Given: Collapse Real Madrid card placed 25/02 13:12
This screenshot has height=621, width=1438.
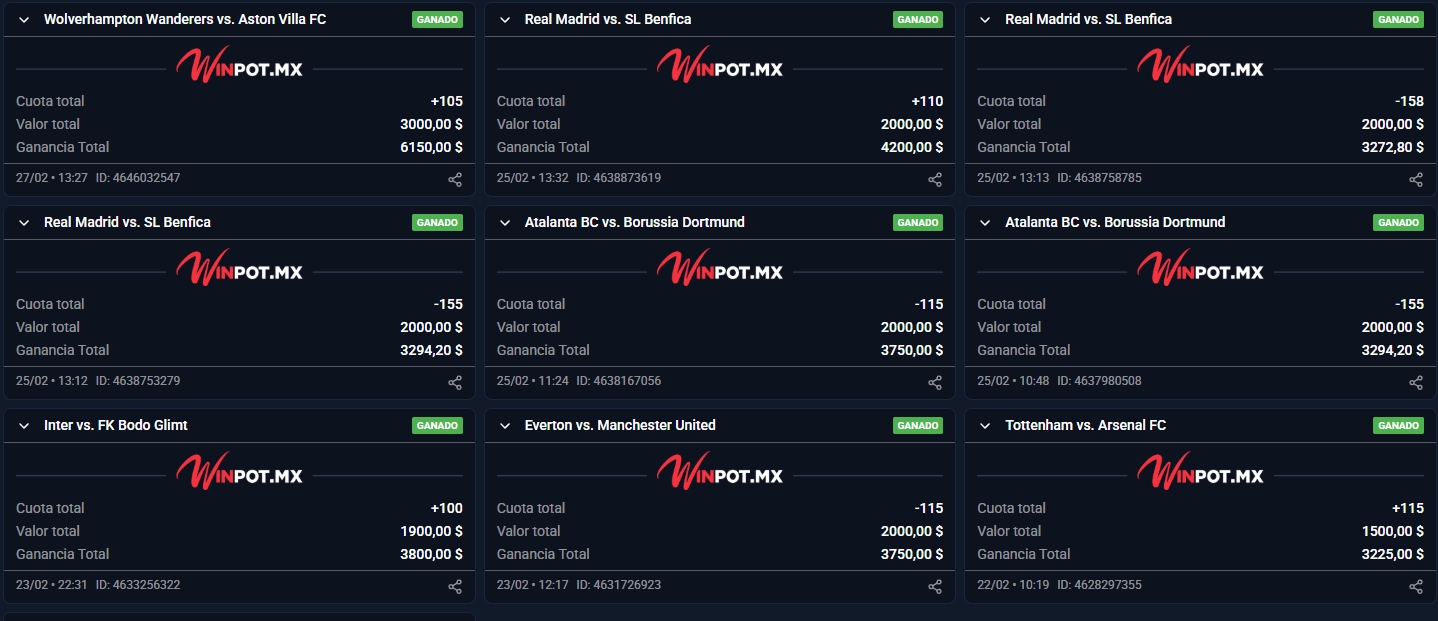Looking at the screenshot, I should pyautogui.click(x=24, y=223).
